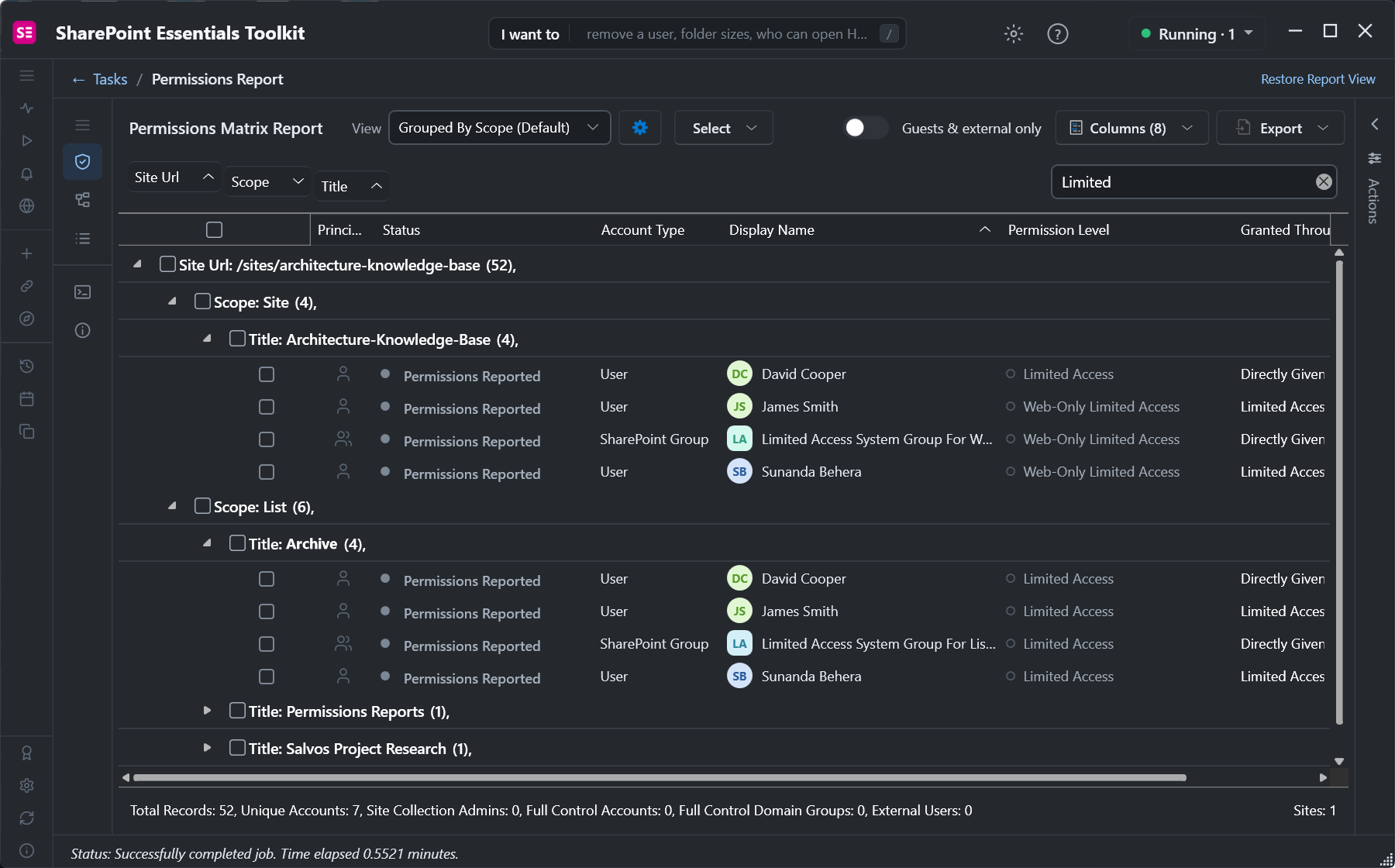Toggle the light/dark theme sun icon

(1014, 33)
